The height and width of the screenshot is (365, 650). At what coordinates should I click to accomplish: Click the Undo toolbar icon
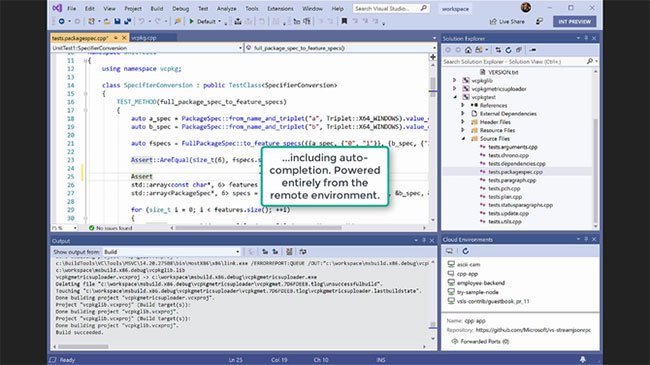point(141,21)
